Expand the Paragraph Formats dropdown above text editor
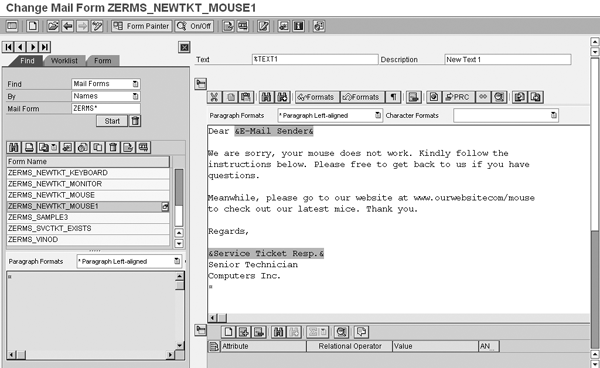The width and height of the screenshot is (600, 368). click(x=378, y=115)
